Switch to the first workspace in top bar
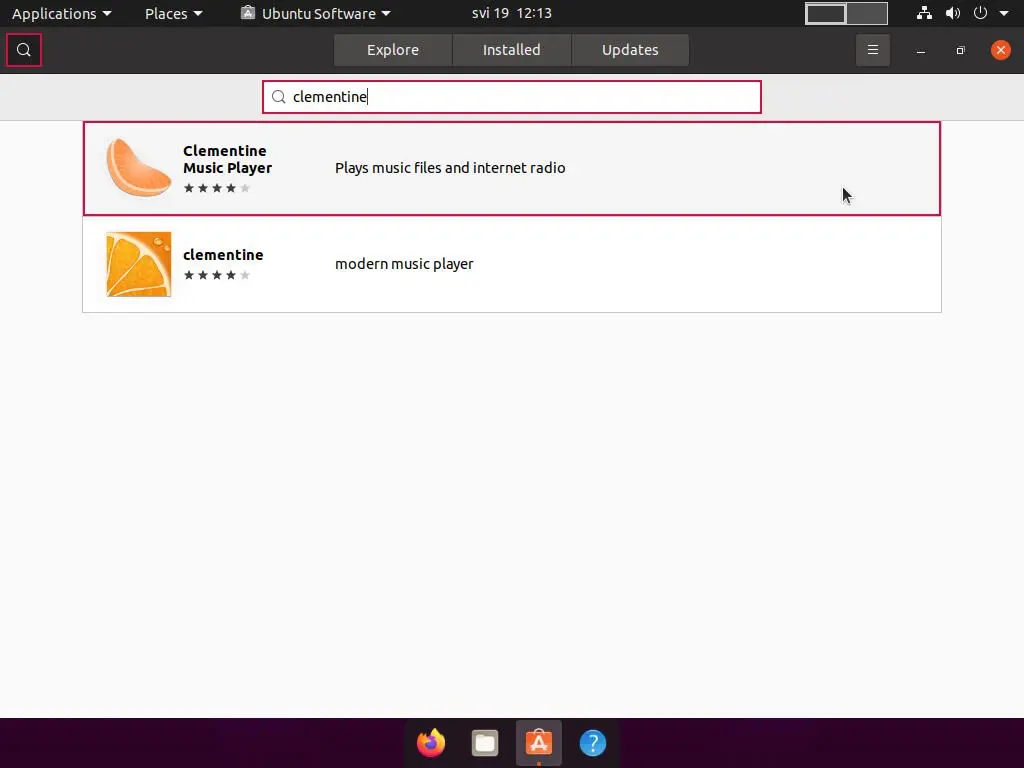Screen dimensions: 1024x768 coord(825,13)
